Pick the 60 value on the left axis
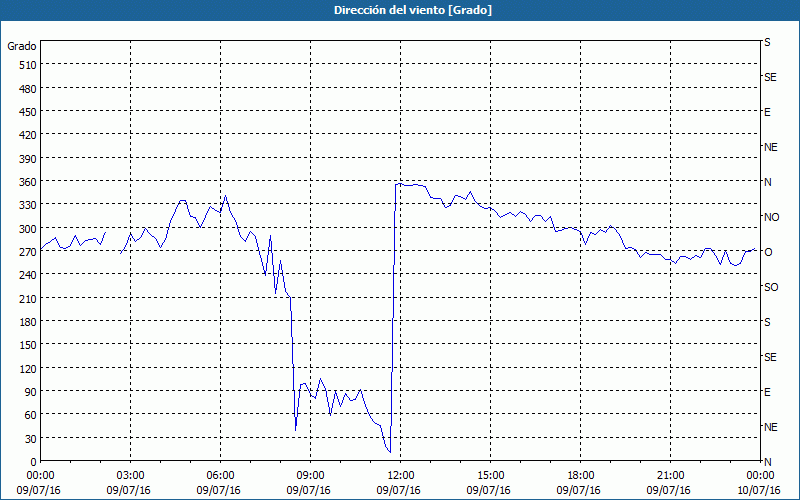The width and height of the screenshot is (800, 500). point(31,415)
